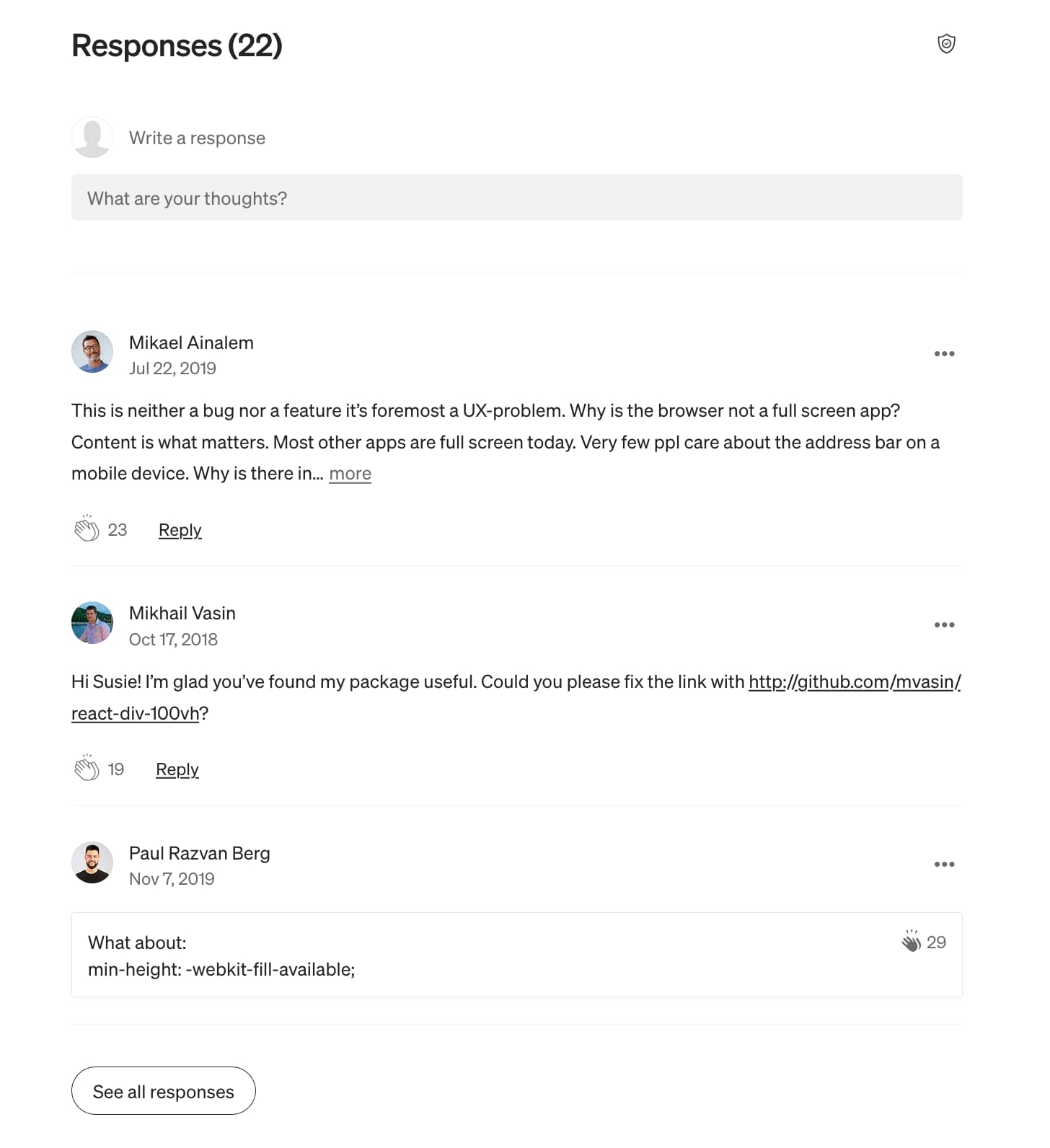Viewport: 1050px width, 1148px height.
Task: Click the See all responses button
Action: pos(164,1091)
